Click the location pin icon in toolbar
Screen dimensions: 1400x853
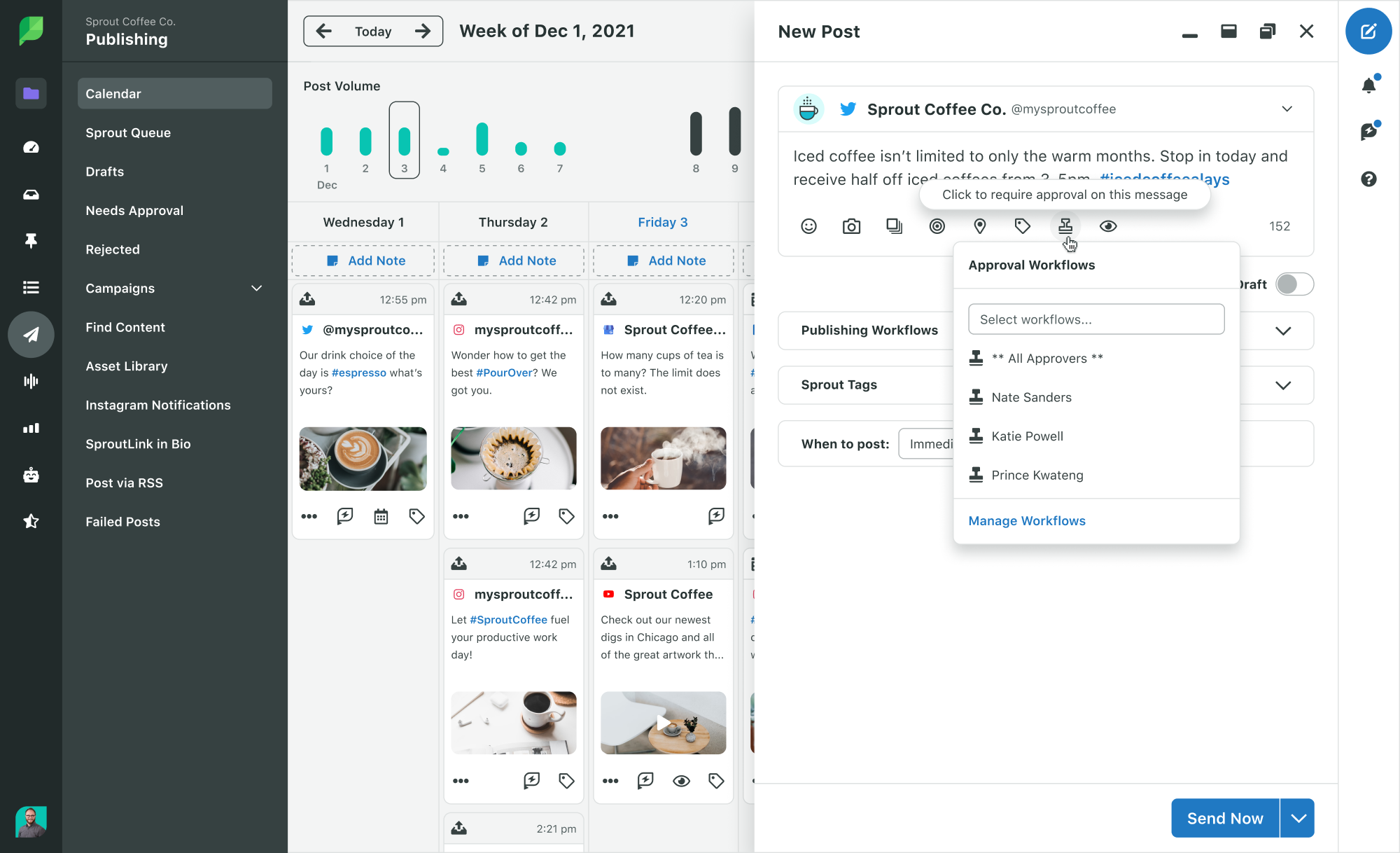click(x=980, y=226)
